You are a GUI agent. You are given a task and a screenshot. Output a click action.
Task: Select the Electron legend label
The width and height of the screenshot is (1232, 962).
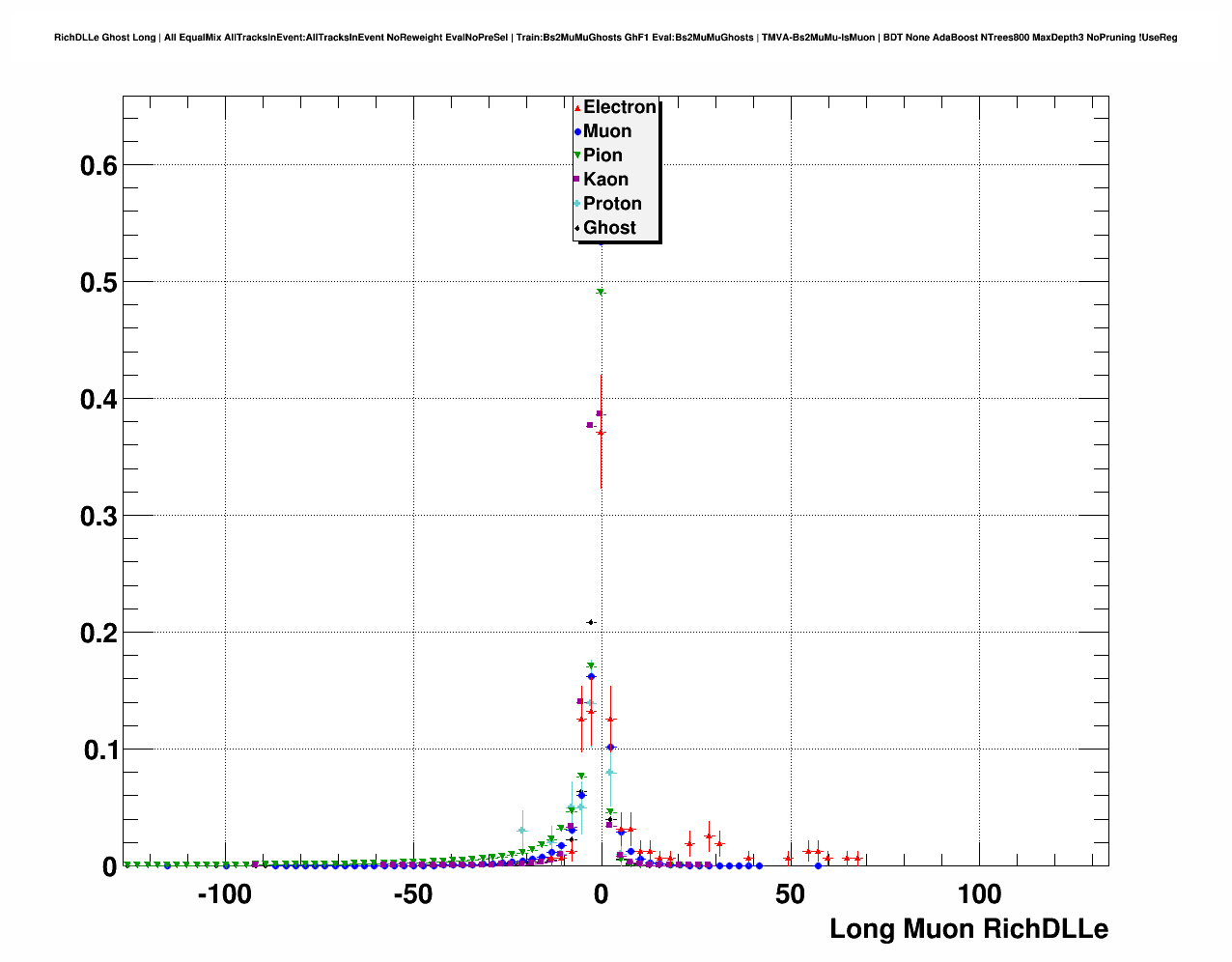coord(619,107)
